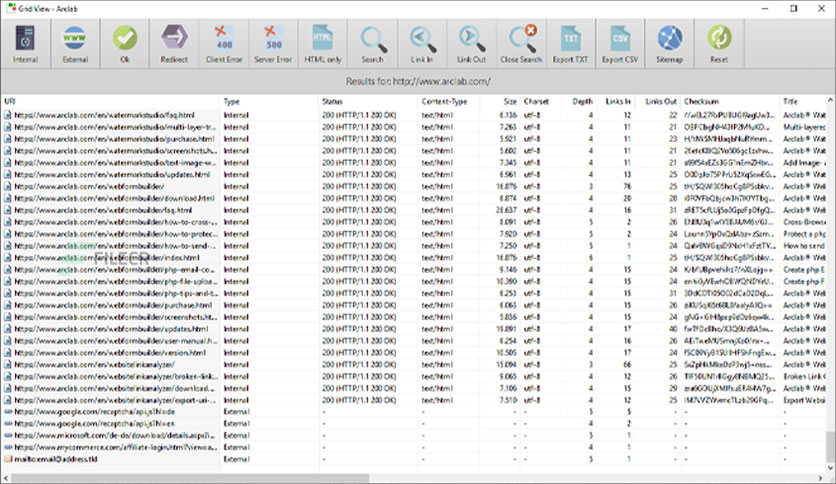Image resolution: width=836 pixels, height=484 pixels.
Task: Click Links Out value 40
Action: [x=673, y=329]
